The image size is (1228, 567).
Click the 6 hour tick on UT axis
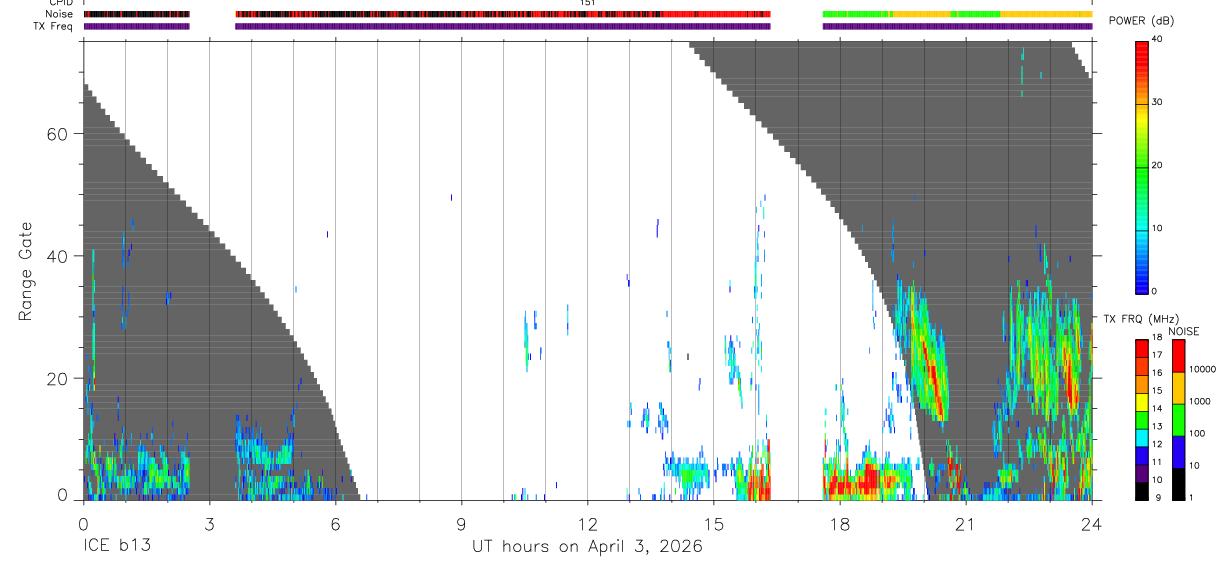pos(335,522)
